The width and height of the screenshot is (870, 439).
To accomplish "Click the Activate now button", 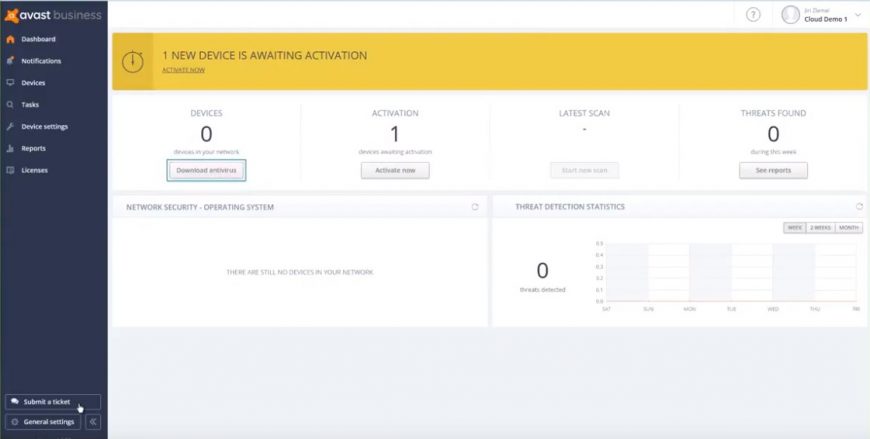I will tap(395, 170).
